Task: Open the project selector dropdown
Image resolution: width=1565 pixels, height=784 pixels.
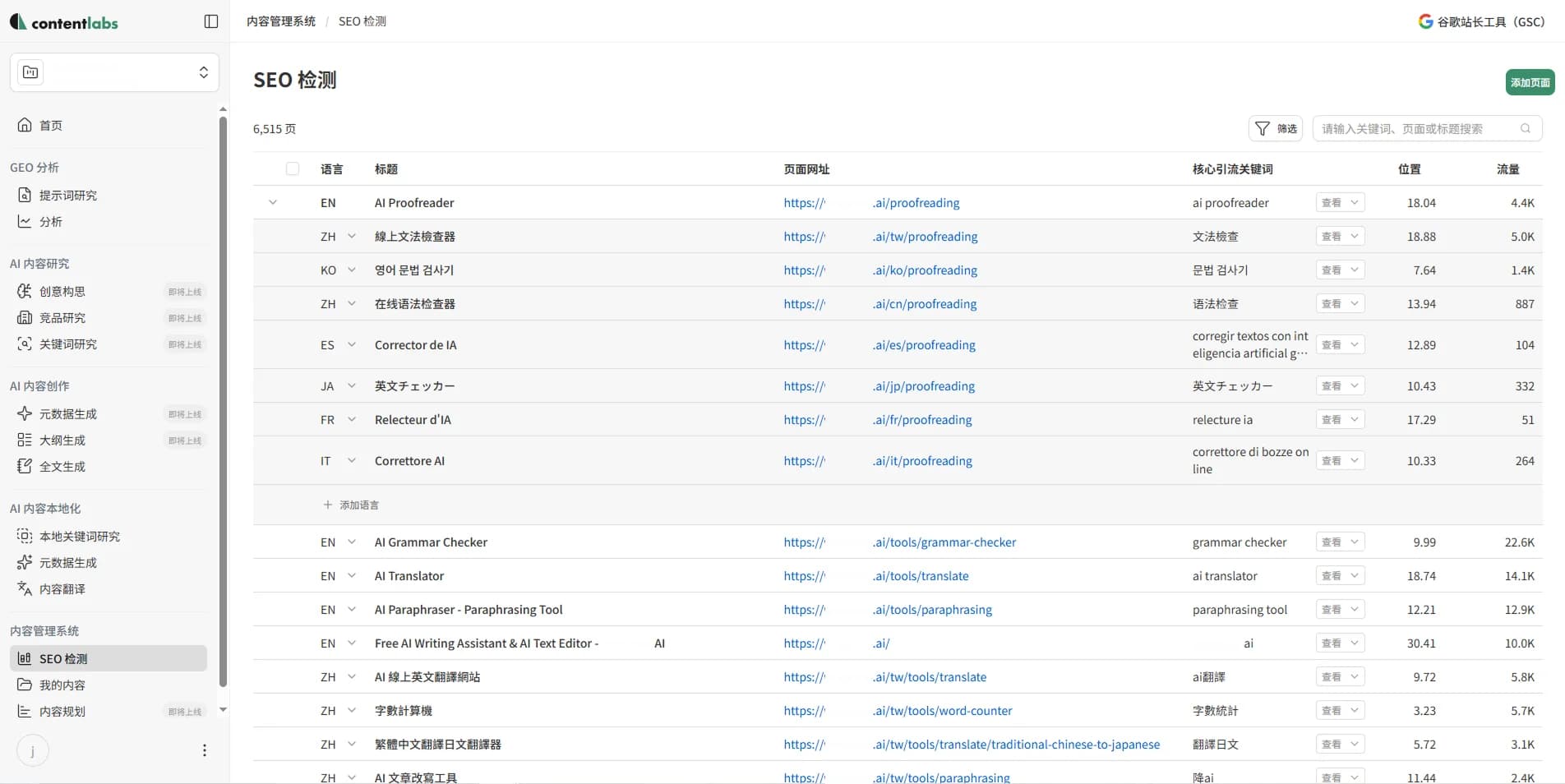Action: coord(114,72)
